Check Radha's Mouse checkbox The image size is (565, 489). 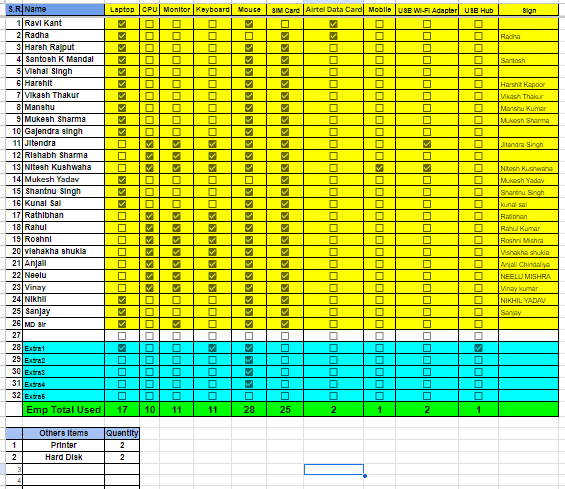[x=249, y=36]
